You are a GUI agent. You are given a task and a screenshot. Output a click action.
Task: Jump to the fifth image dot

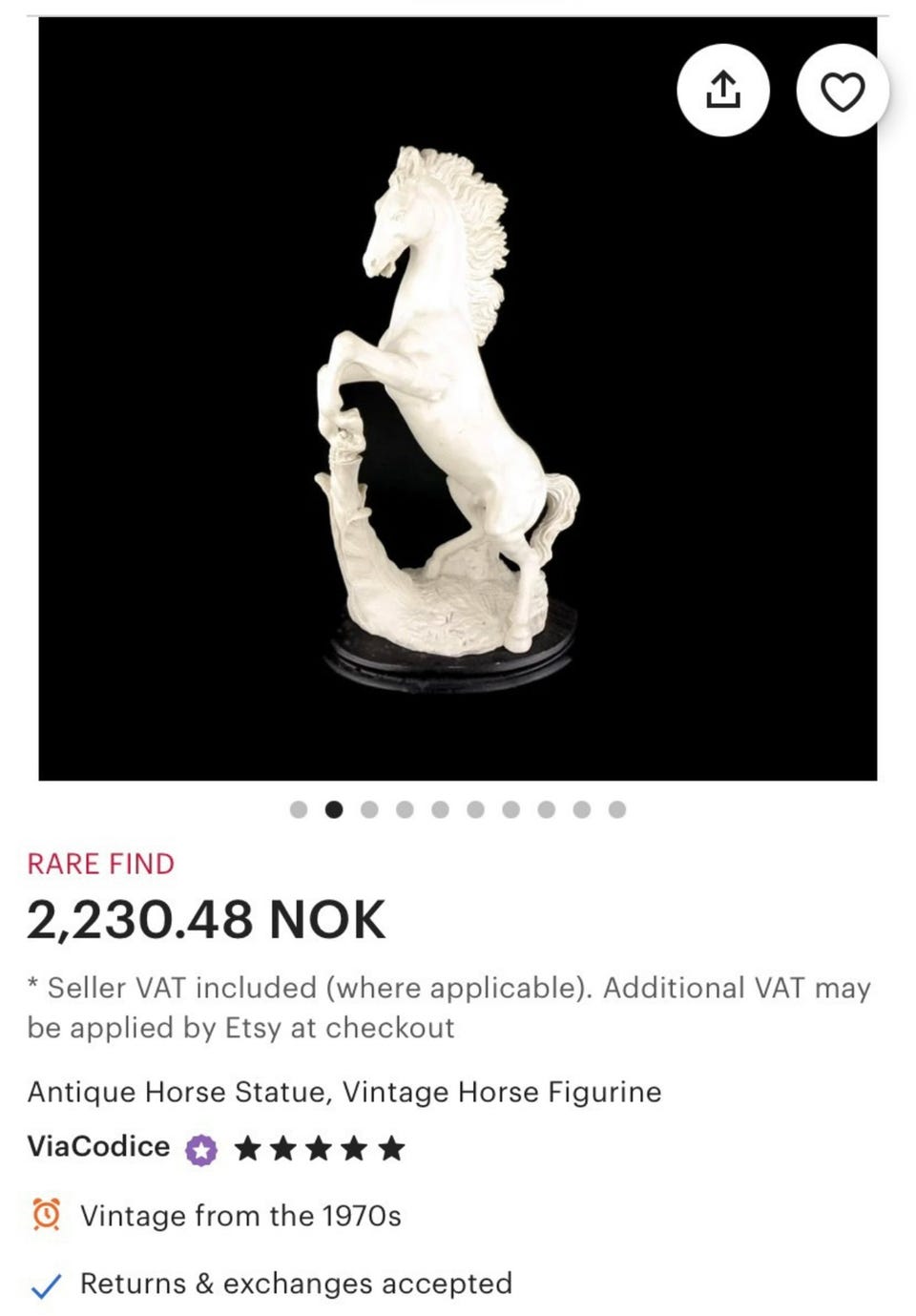(440, 809)
